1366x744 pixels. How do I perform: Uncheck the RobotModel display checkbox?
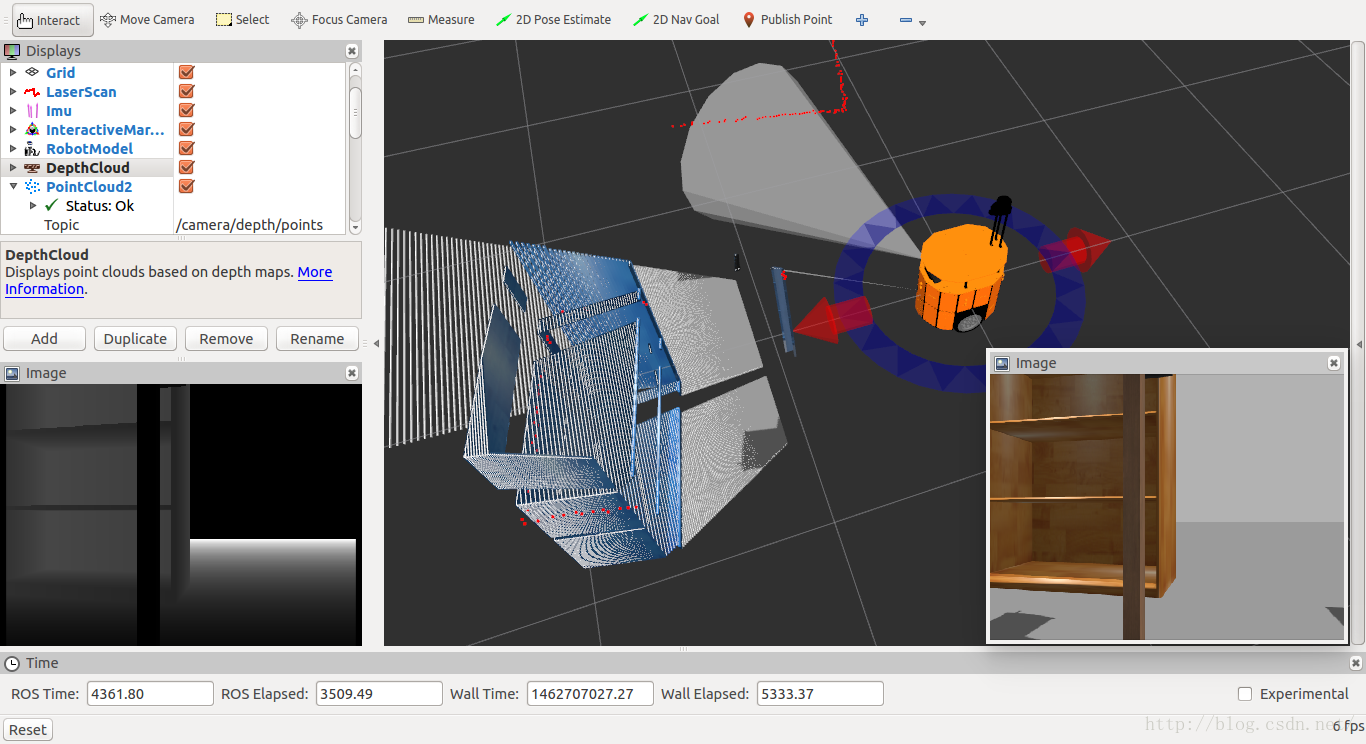coord(186,148)
